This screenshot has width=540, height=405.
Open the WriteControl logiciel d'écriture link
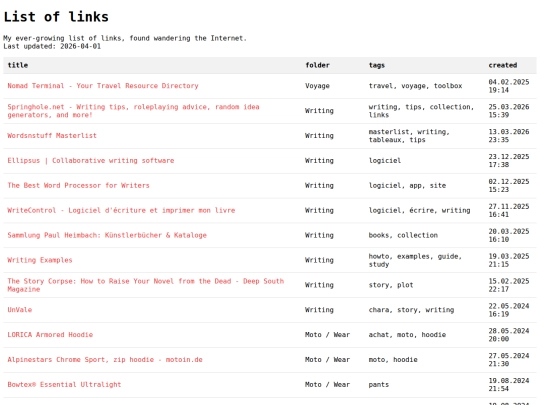tap(121, 210)
